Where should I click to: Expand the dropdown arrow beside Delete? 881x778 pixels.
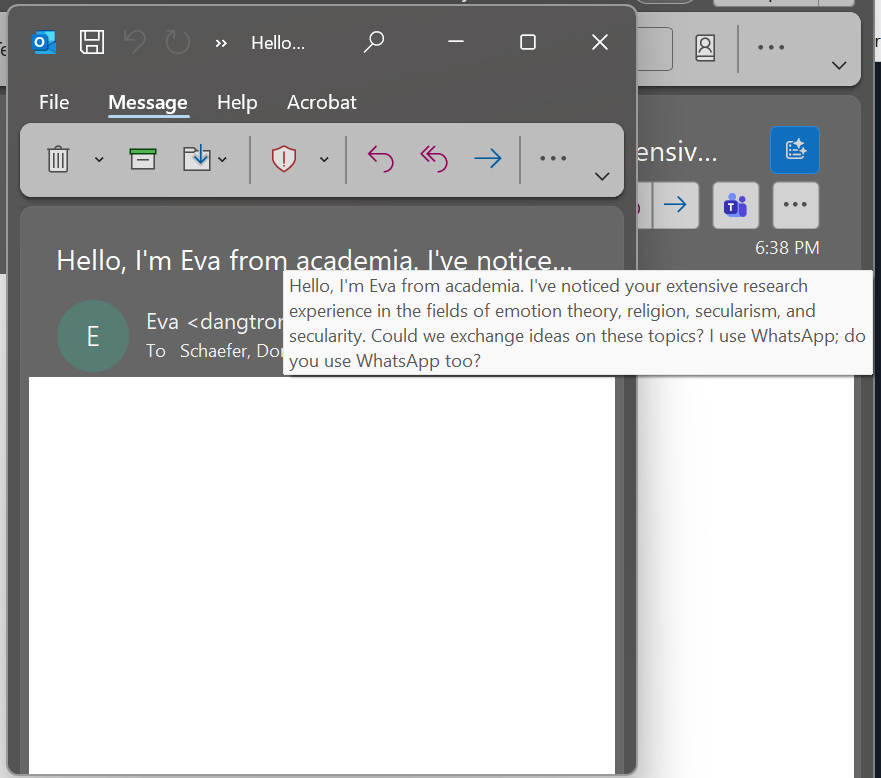pyautogui.click(x=99, y=160)
